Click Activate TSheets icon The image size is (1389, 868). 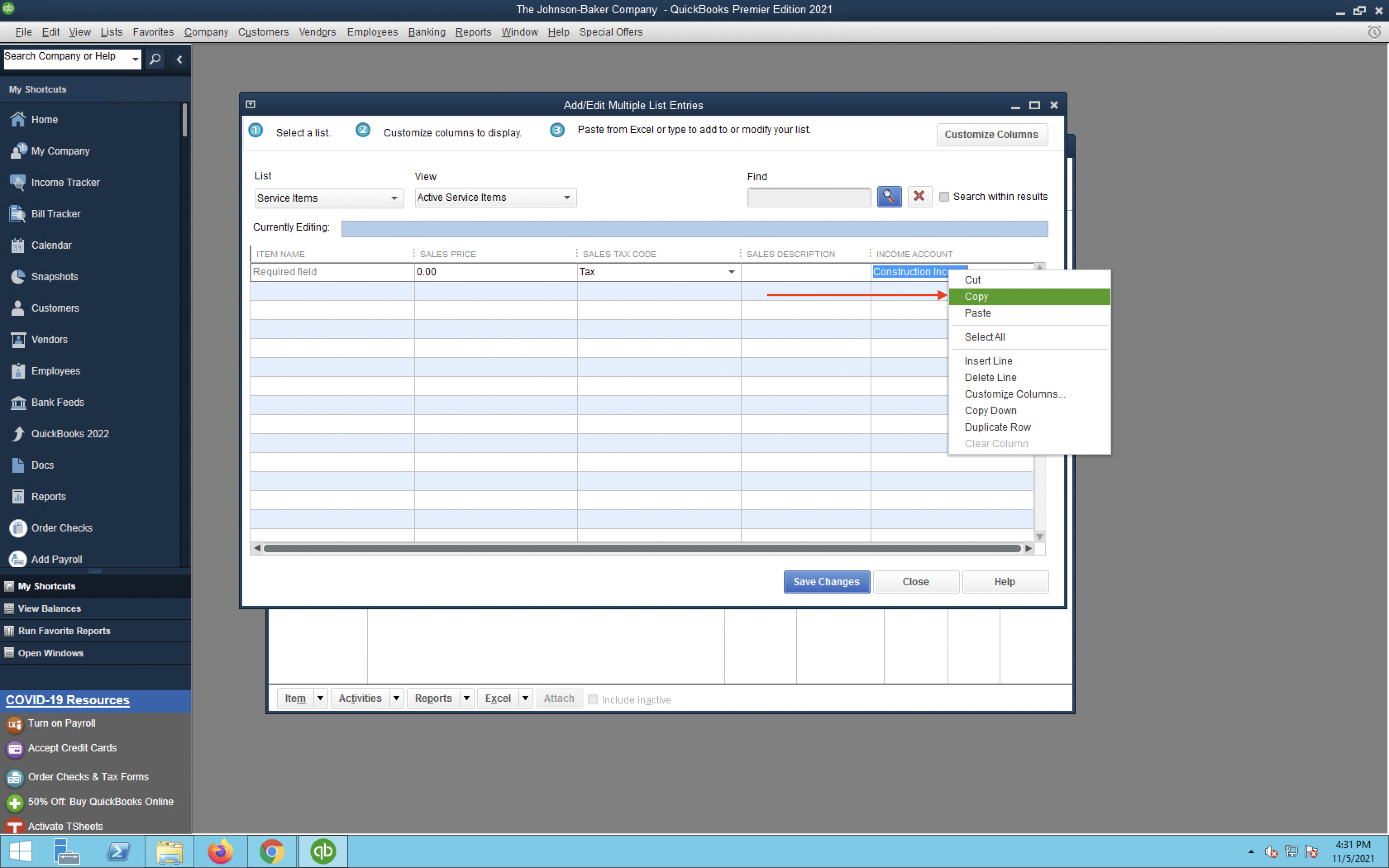coord(15,826)
